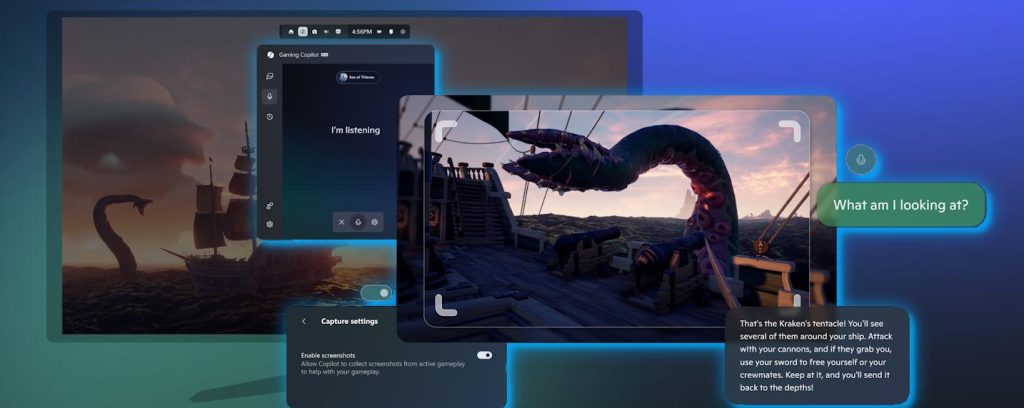
Task: Toggle the teal switch above Capture settings
Action: click(376, 293)
